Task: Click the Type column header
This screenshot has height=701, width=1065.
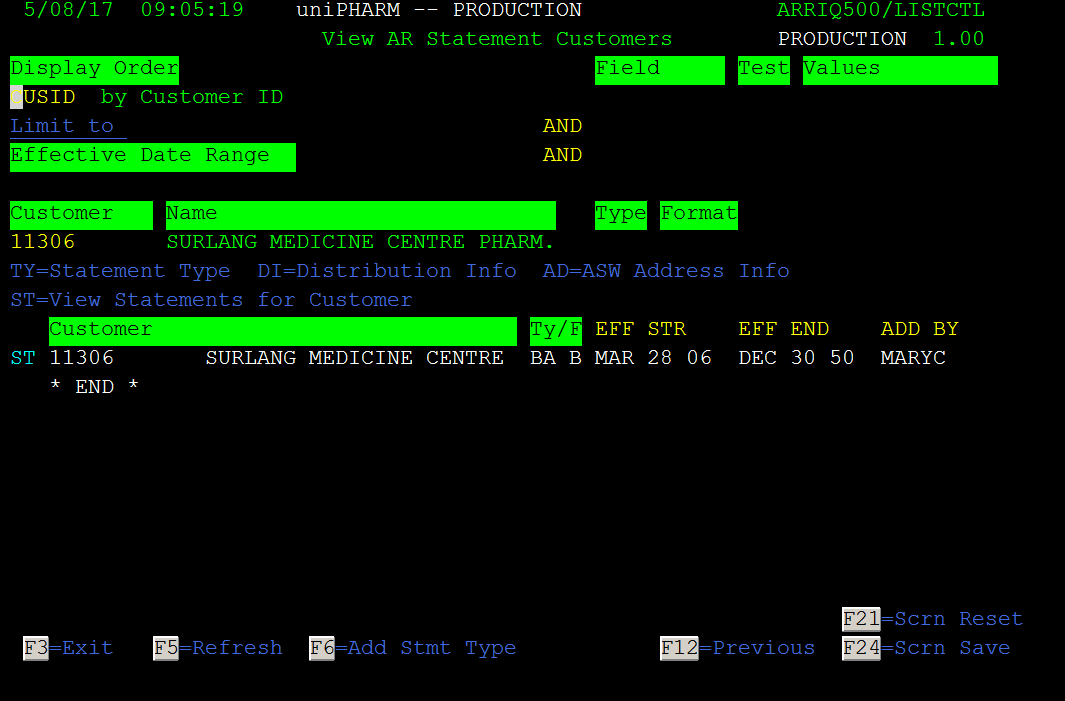Action: click(x=621, y=215)
